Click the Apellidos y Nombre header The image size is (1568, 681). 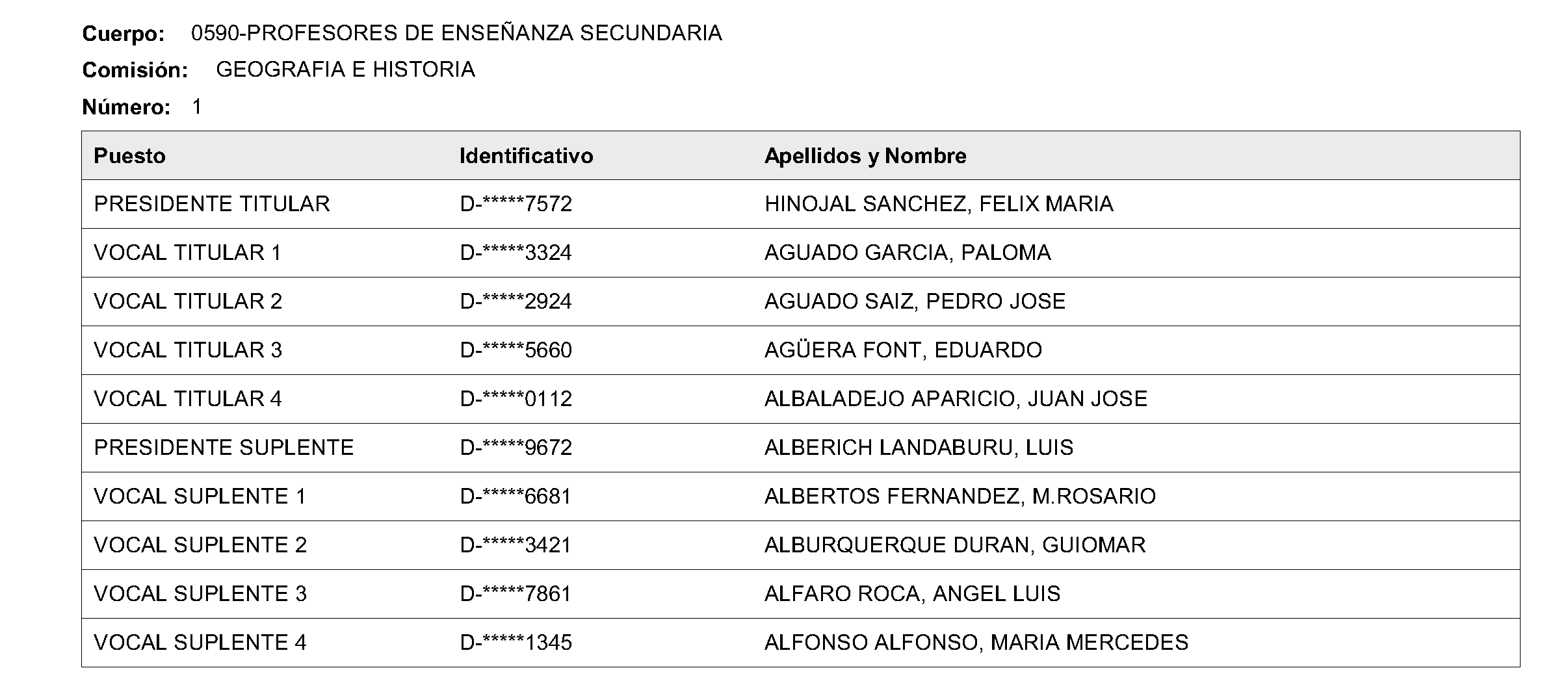point(865,156)
